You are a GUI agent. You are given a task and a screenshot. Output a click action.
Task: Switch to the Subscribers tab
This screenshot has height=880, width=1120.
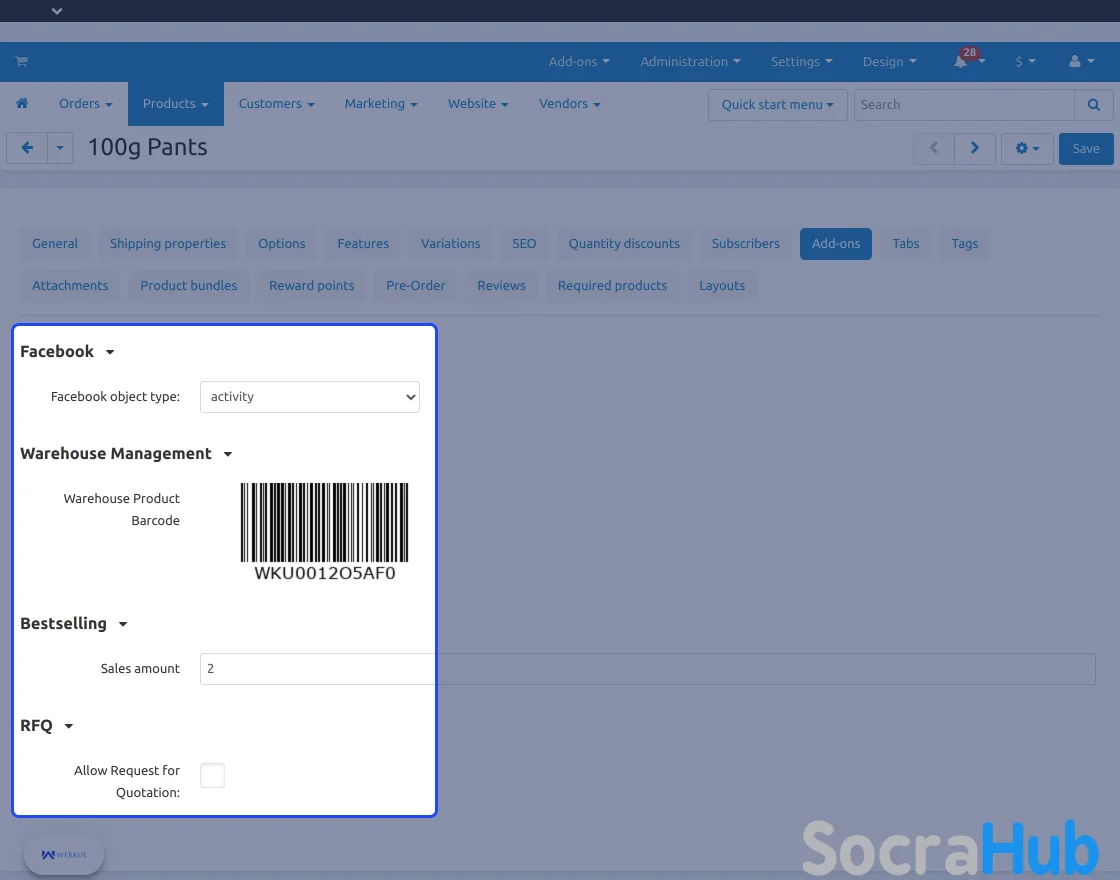tap(745, 244)
